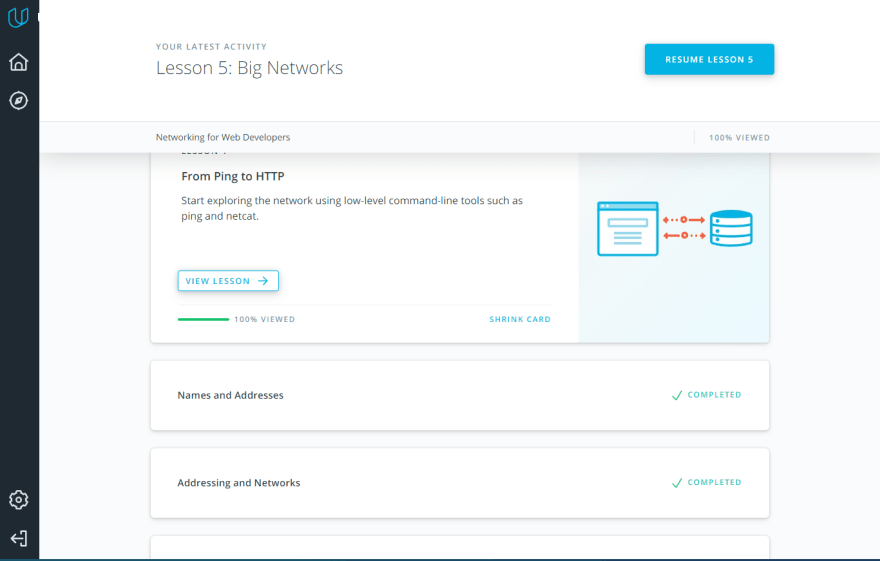Expand the Addressing and Networks lesson card
The width and height of the screenshot is (880, 561).
pos(460,483)
